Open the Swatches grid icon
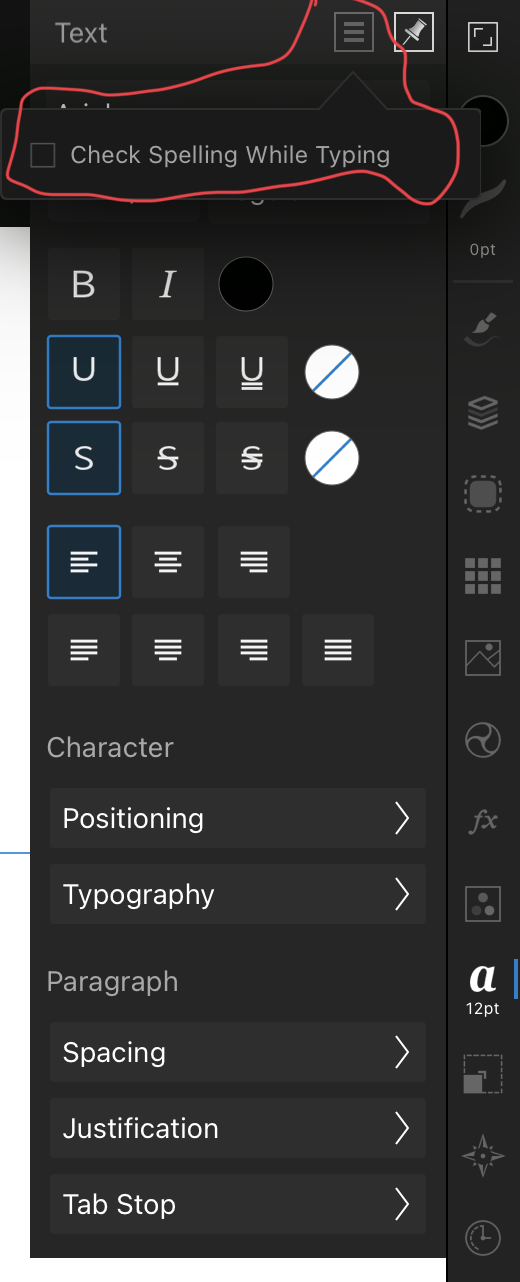 coord(483,577)
